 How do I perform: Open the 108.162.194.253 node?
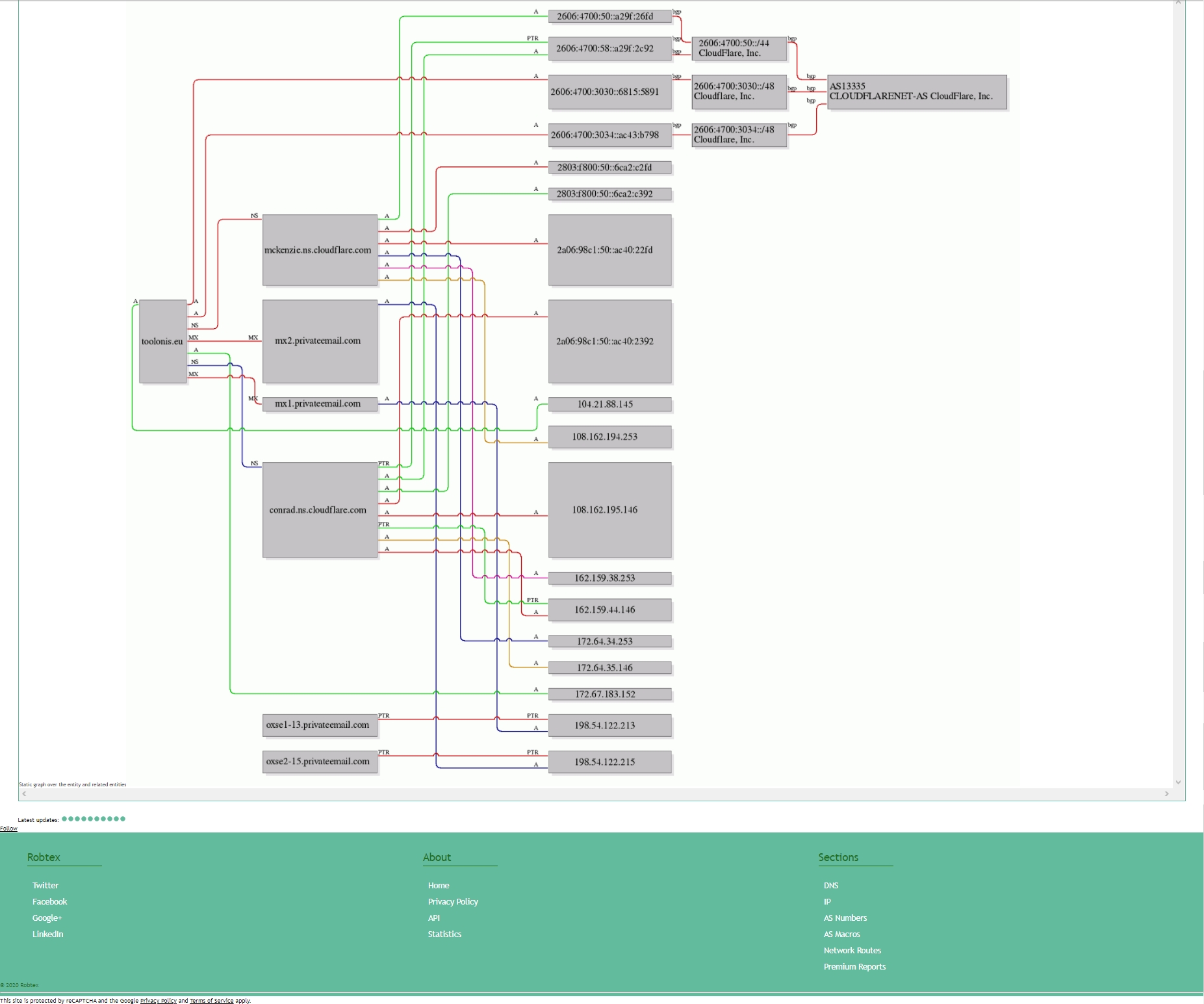609,437
